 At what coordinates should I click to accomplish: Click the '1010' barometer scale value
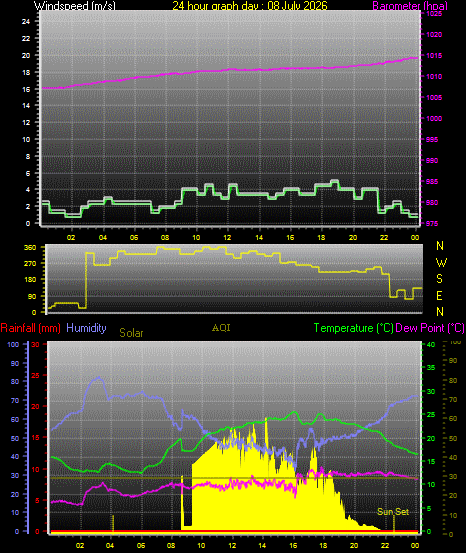click(x=434, y=77)
